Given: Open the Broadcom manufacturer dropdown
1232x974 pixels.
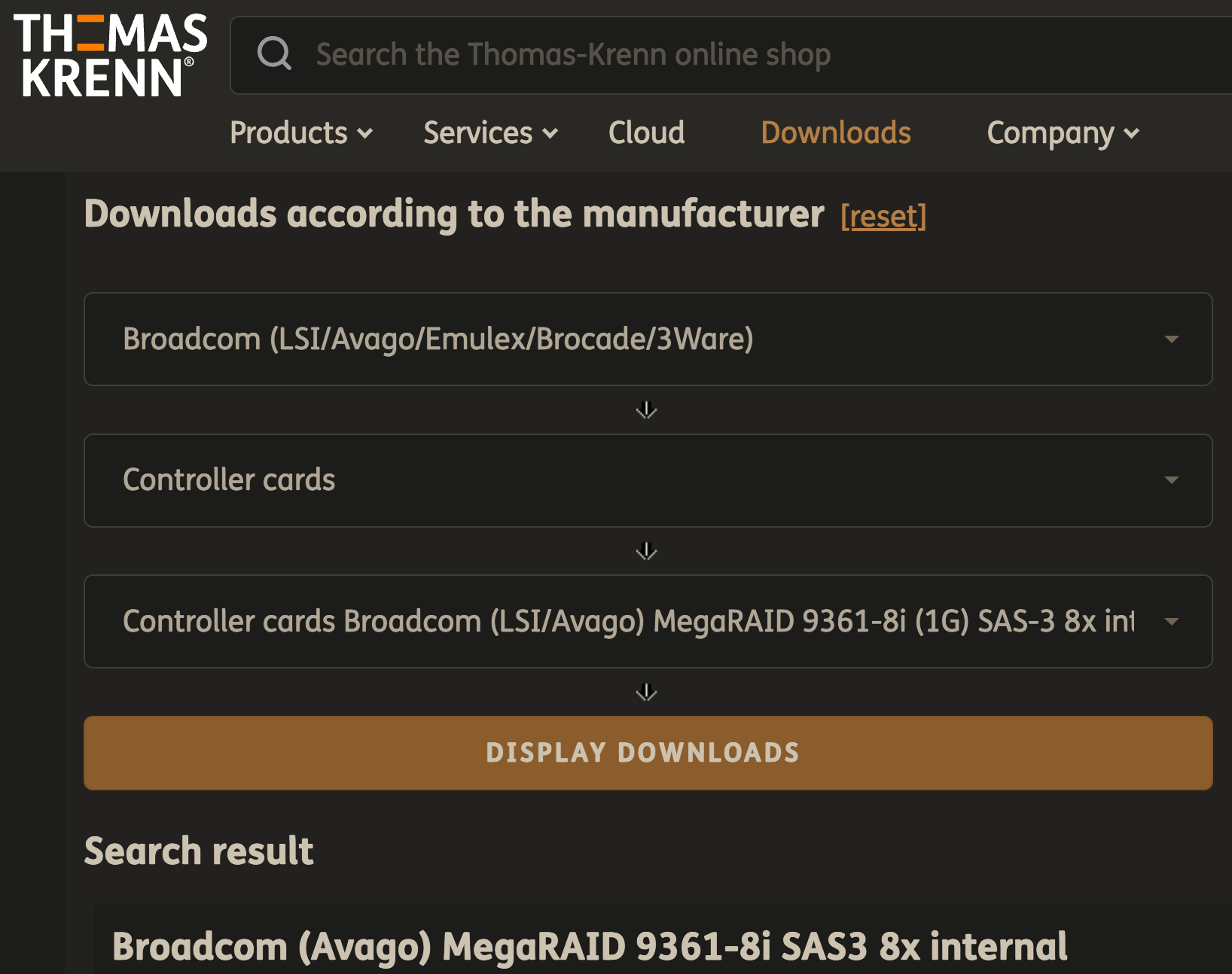Looking at the screenshot, I should coord(648,339).
